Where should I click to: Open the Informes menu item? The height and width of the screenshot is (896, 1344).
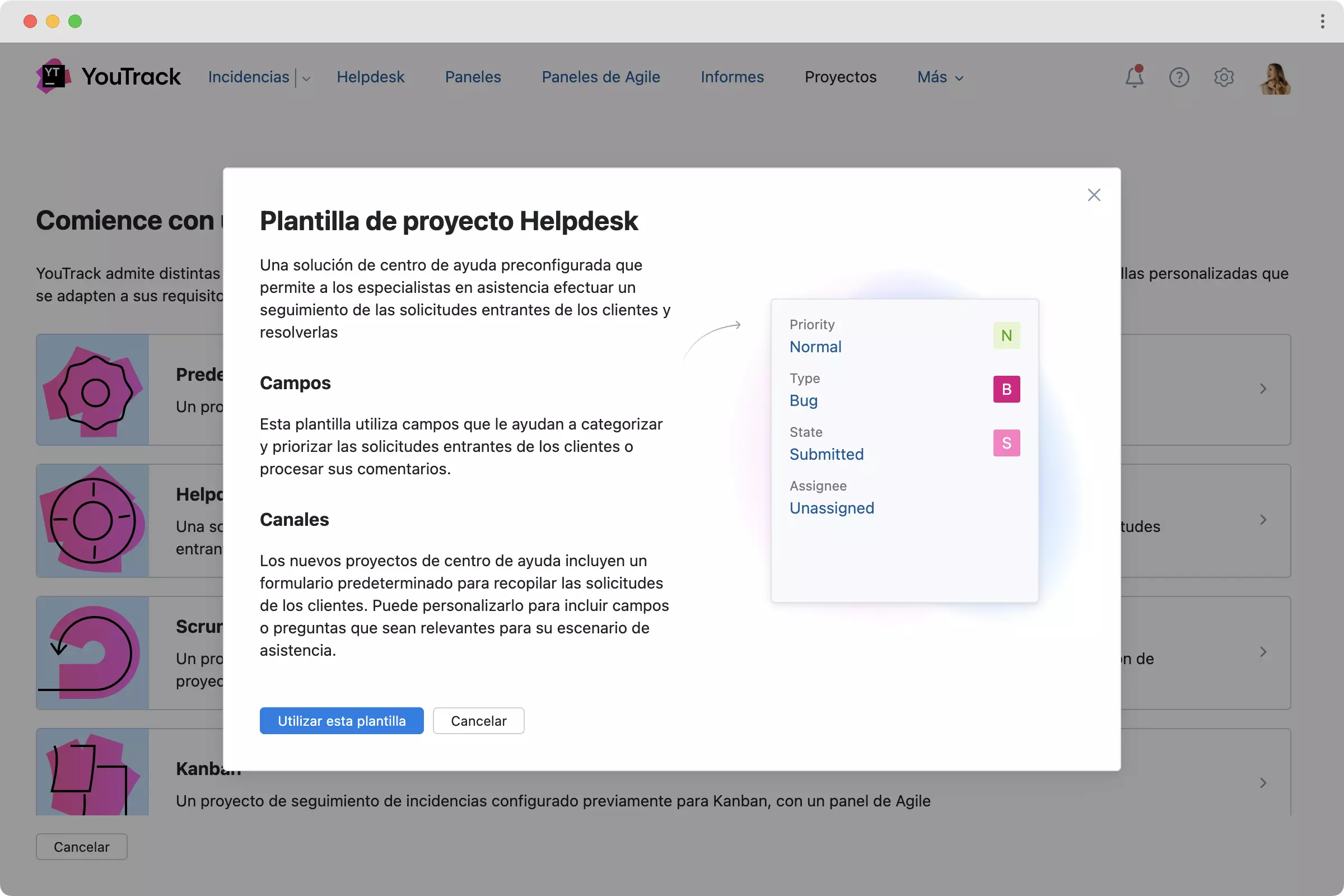pos(732,77)
